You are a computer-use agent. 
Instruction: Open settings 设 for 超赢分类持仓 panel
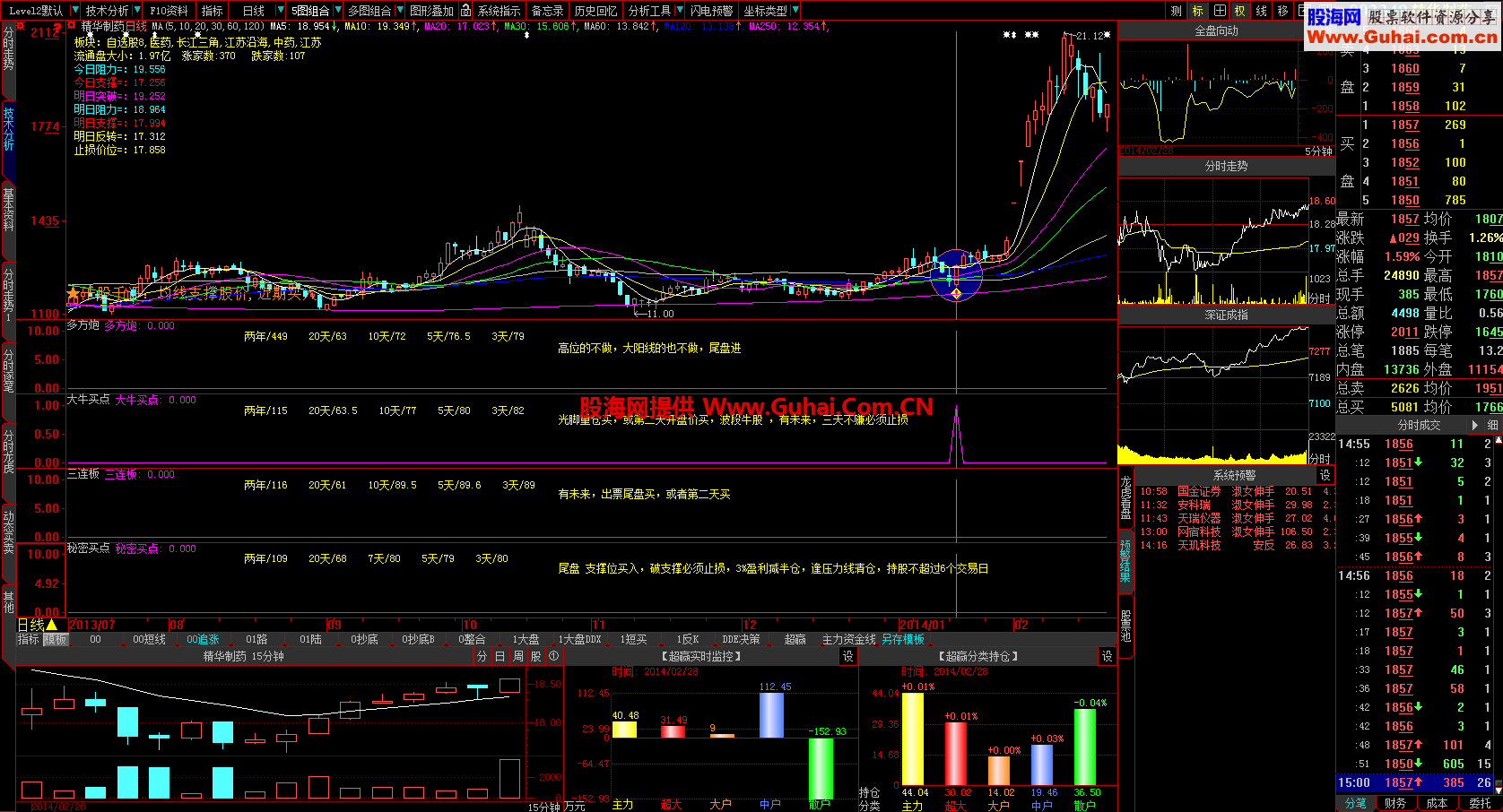point(1107,656)
